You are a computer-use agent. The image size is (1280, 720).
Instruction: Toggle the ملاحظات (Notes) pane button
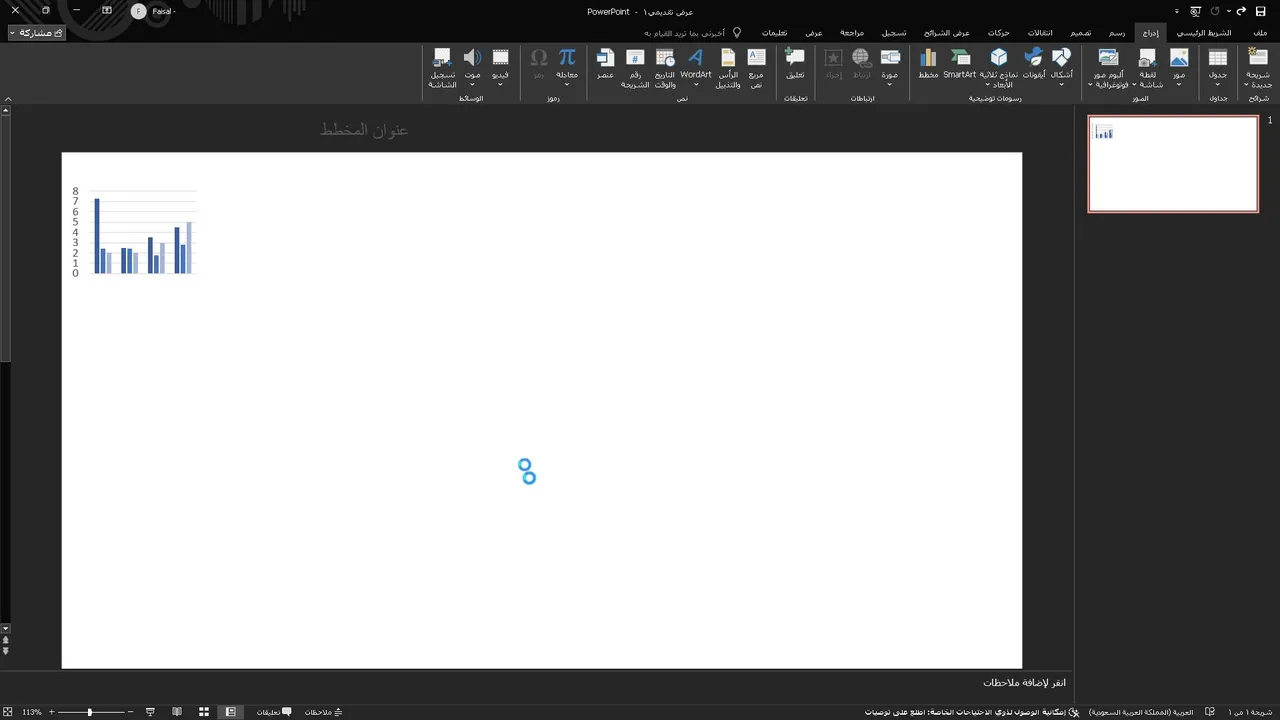tap(324, 712)
